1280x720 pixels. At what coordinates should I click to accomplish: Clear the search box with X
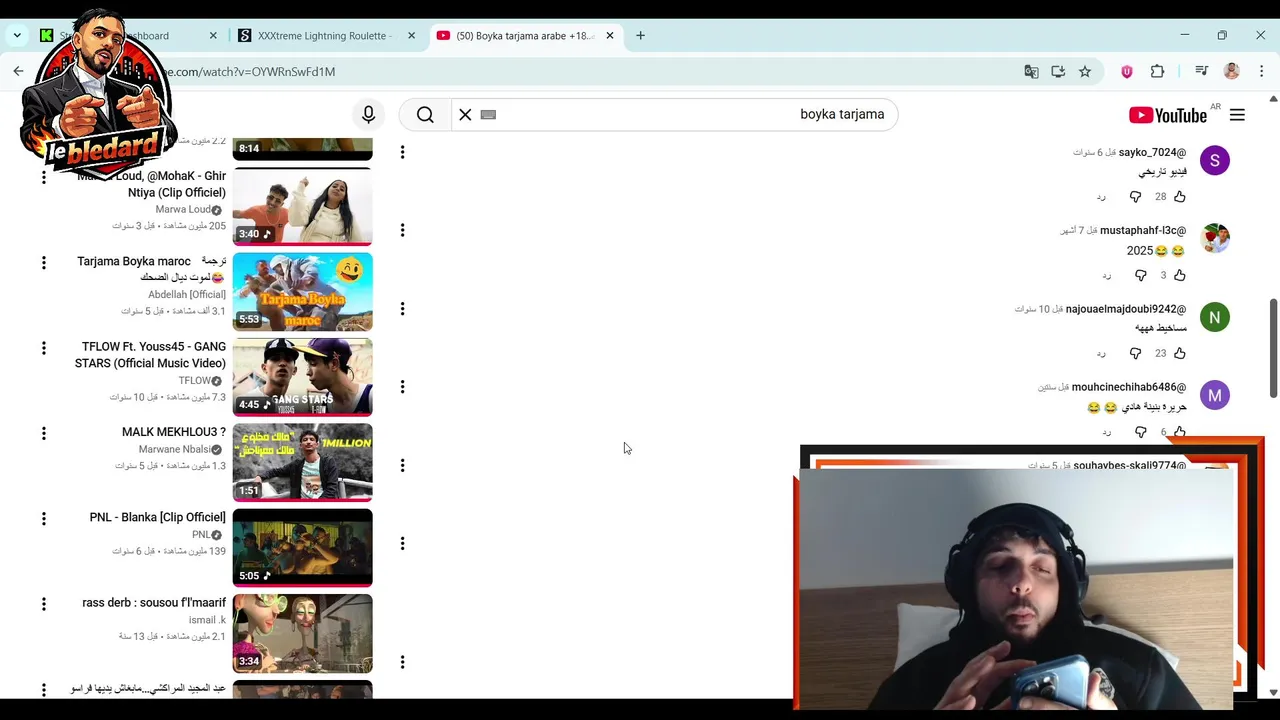pyautogui.click(x=465, y=115)
